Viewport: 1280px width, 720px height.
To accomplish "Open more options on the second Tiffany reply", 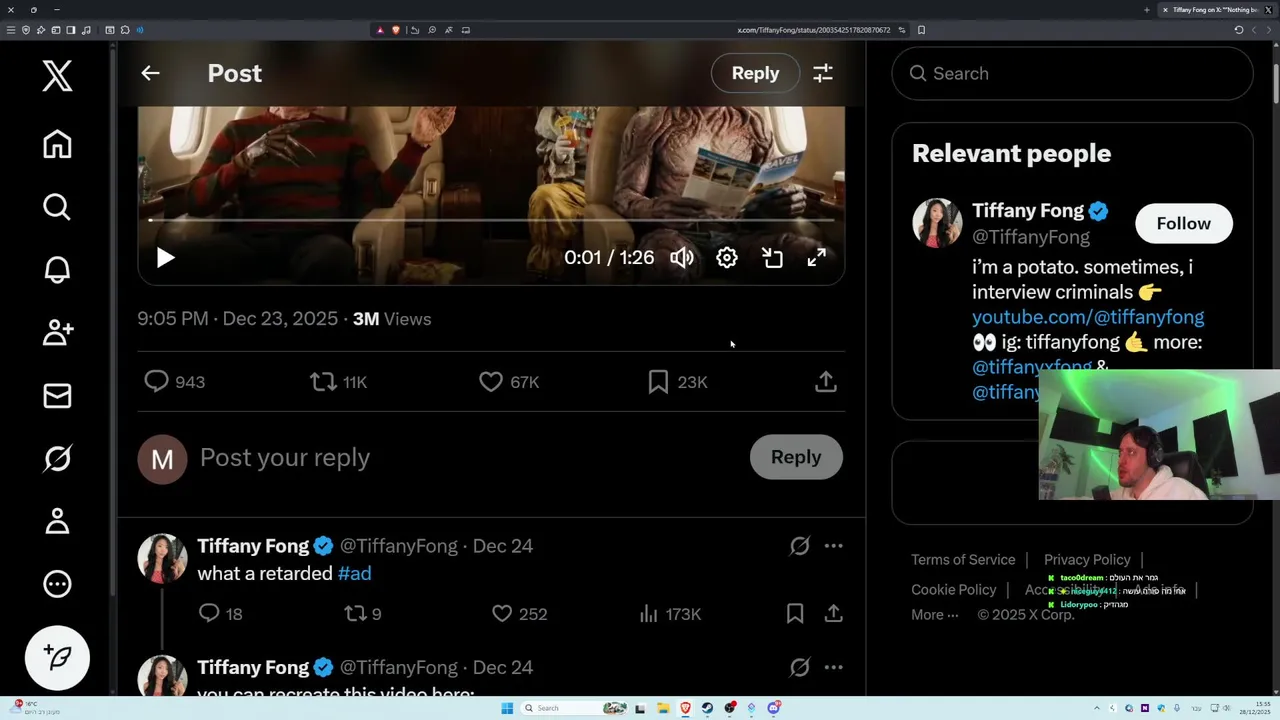I will [x=834, y=667].
